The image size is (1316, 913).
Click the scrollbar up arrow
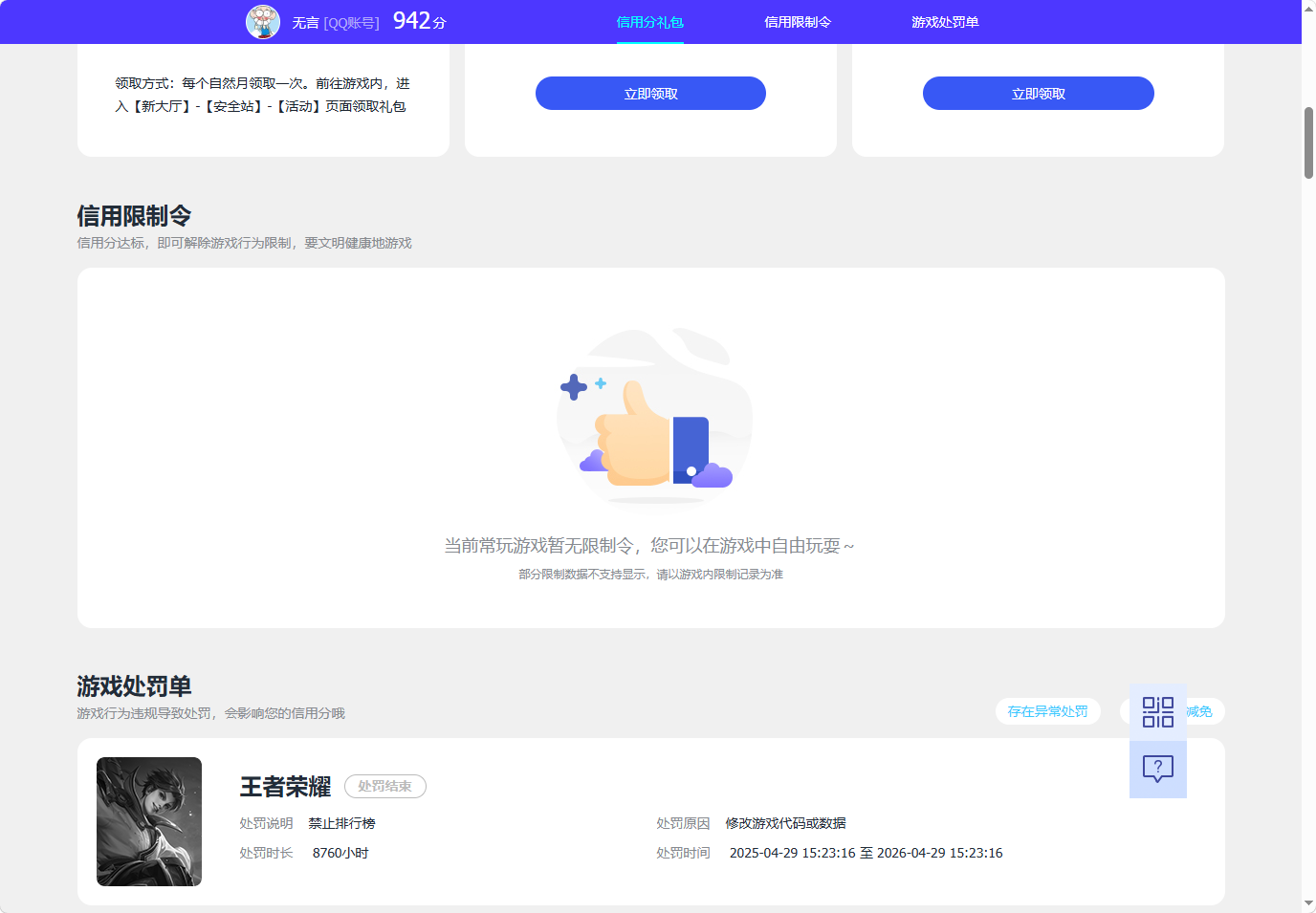coord(1308,8)
